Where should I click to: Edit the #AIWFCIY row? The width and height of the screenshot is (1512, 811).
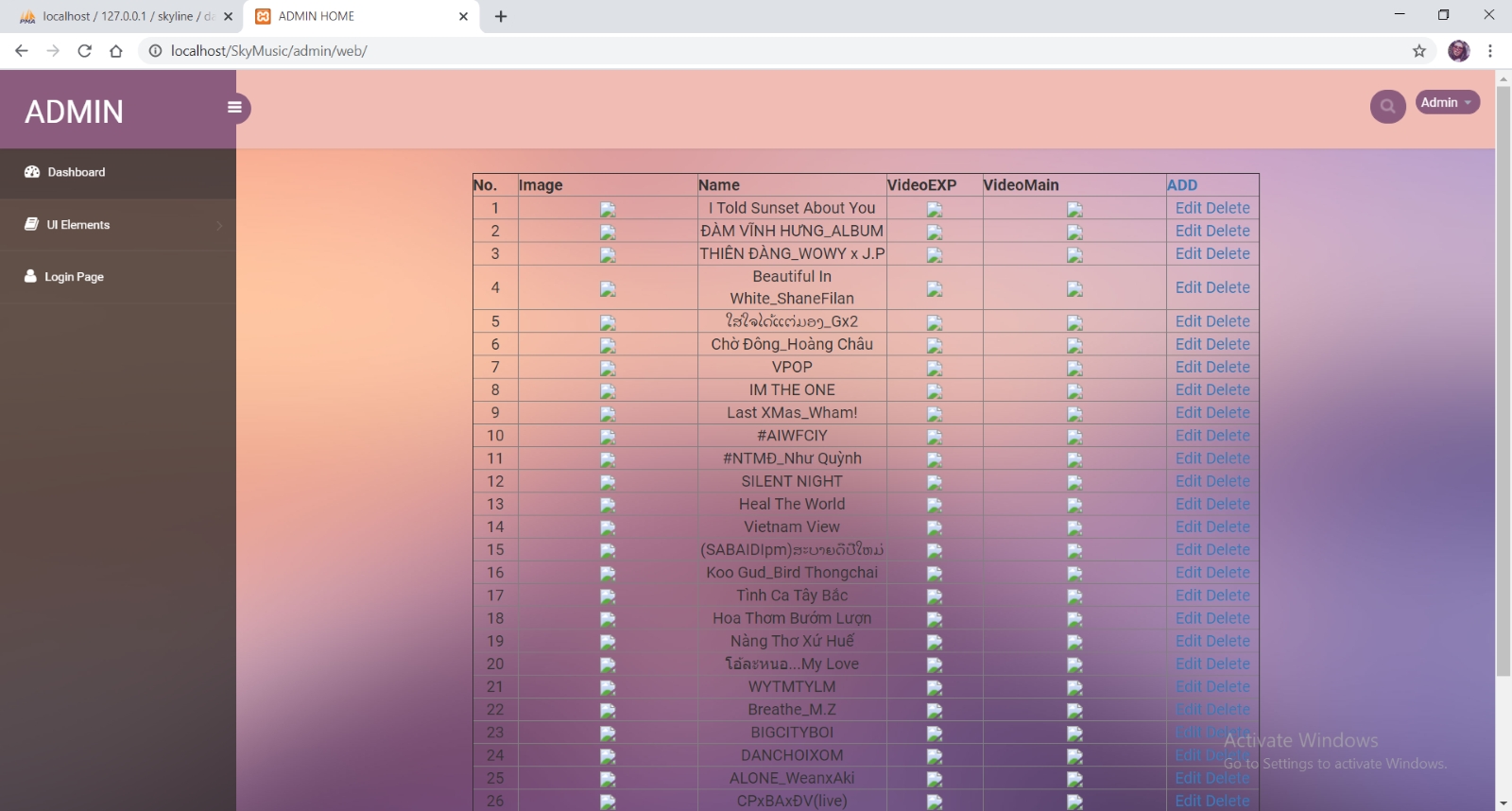[1188, 435]
